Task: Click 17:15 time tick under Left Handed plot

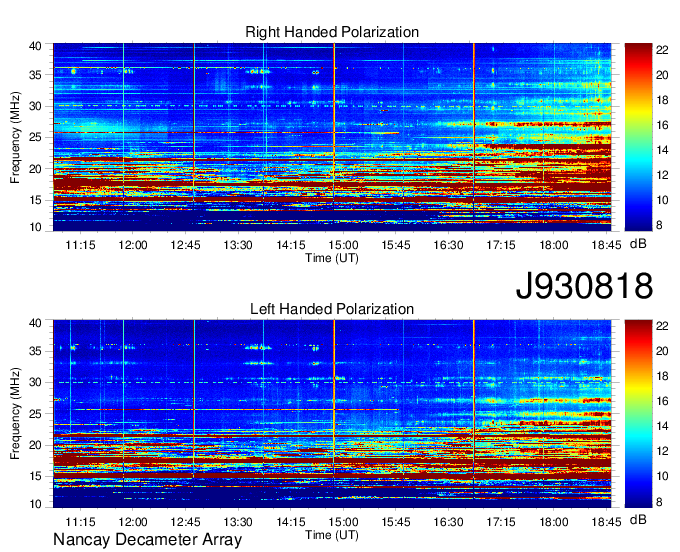Action: [501, 522]
